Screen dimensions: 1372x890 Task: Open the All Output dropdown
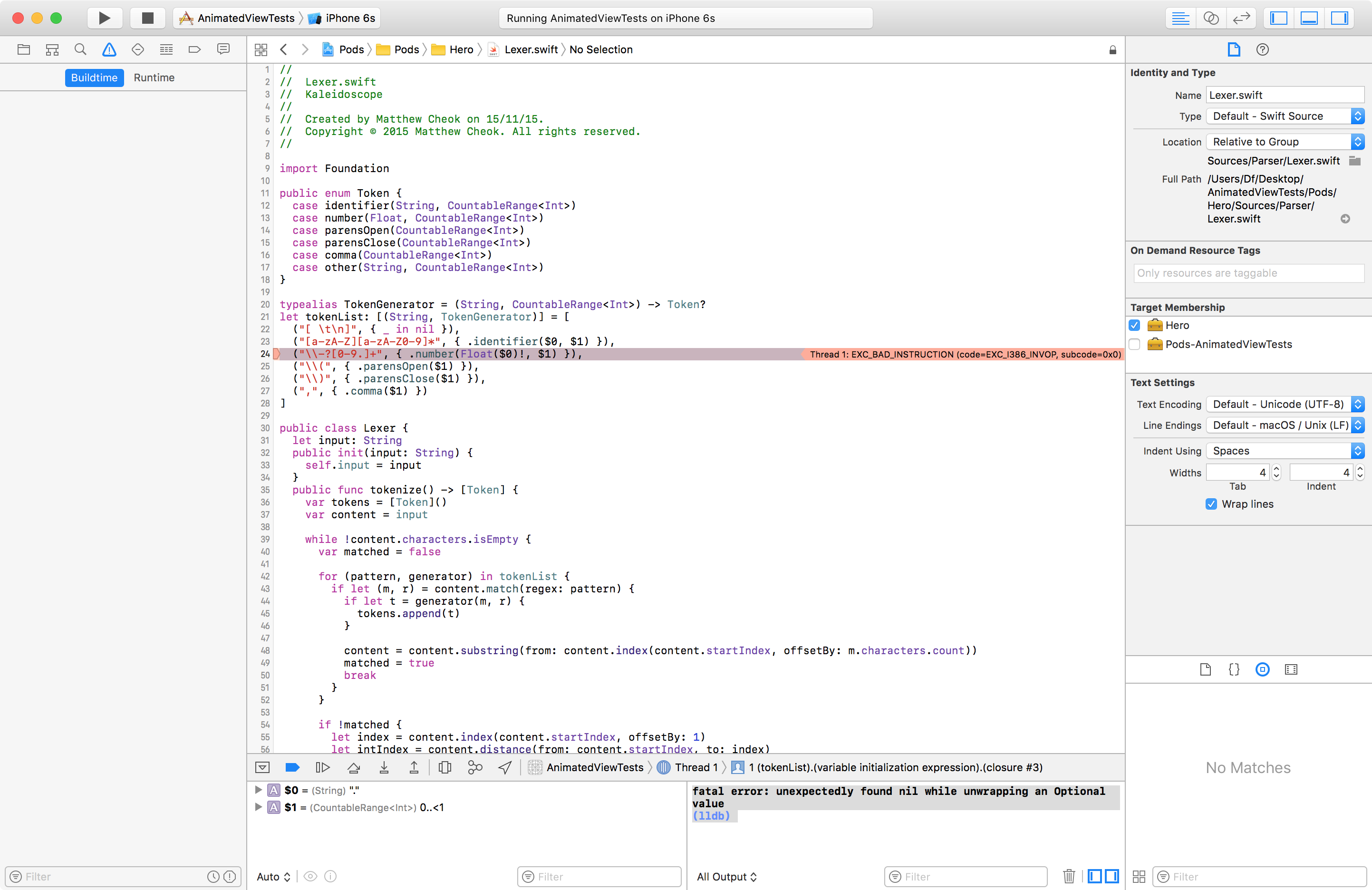(x=727, y=876)
